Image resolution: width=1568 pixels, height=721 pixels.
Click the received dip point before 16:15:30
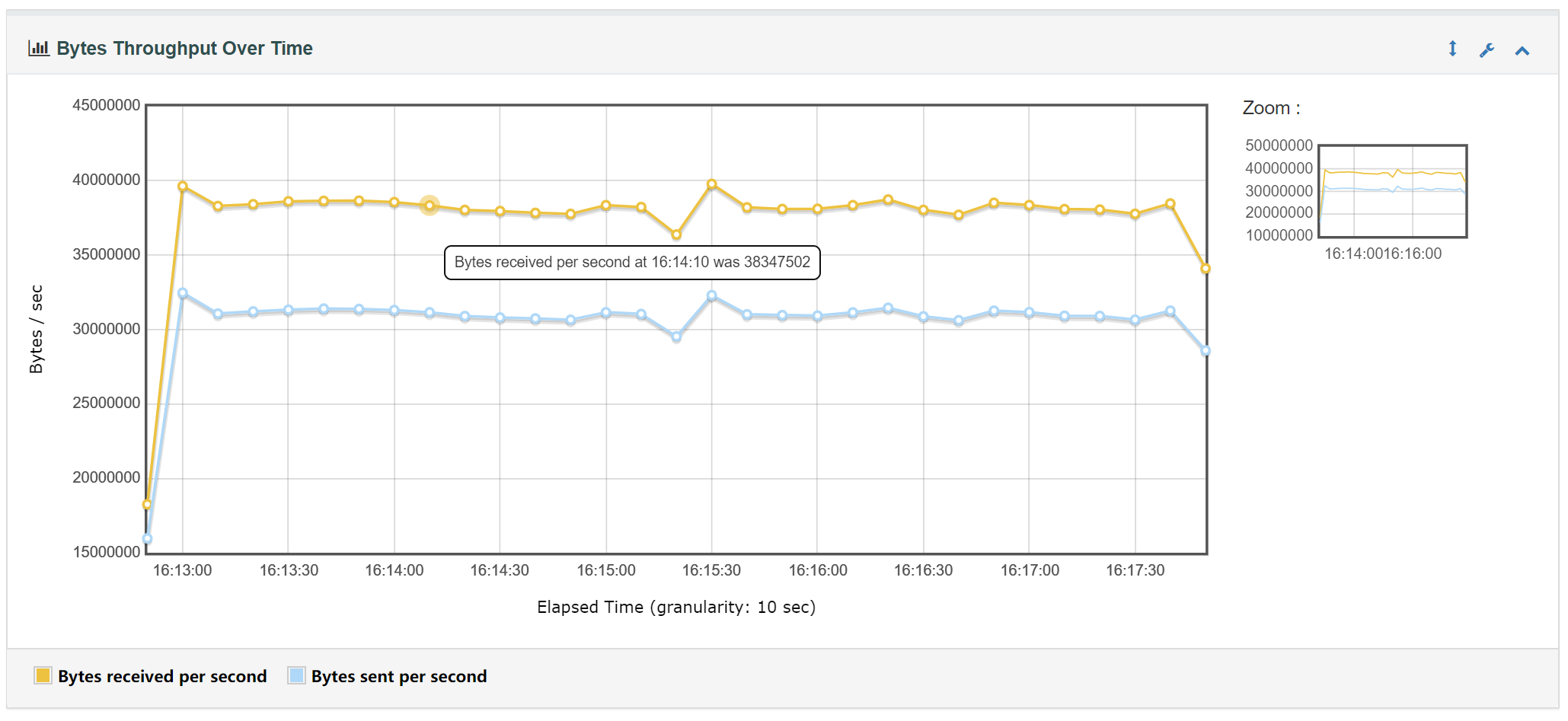[676, 234]
